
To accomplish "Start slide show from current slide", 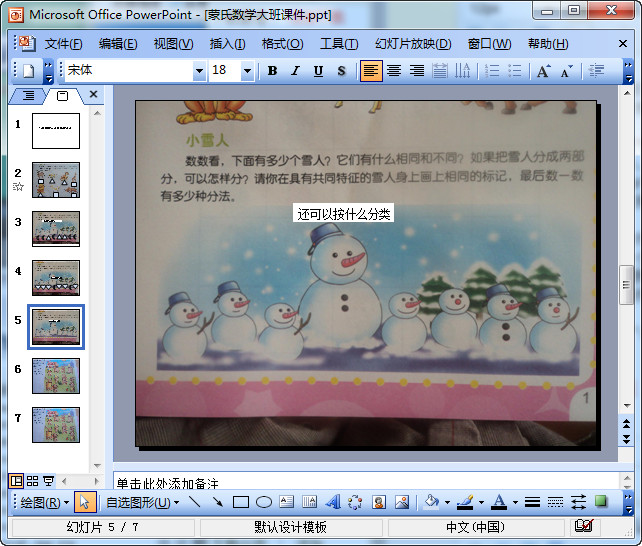I will tap(49, 481).
